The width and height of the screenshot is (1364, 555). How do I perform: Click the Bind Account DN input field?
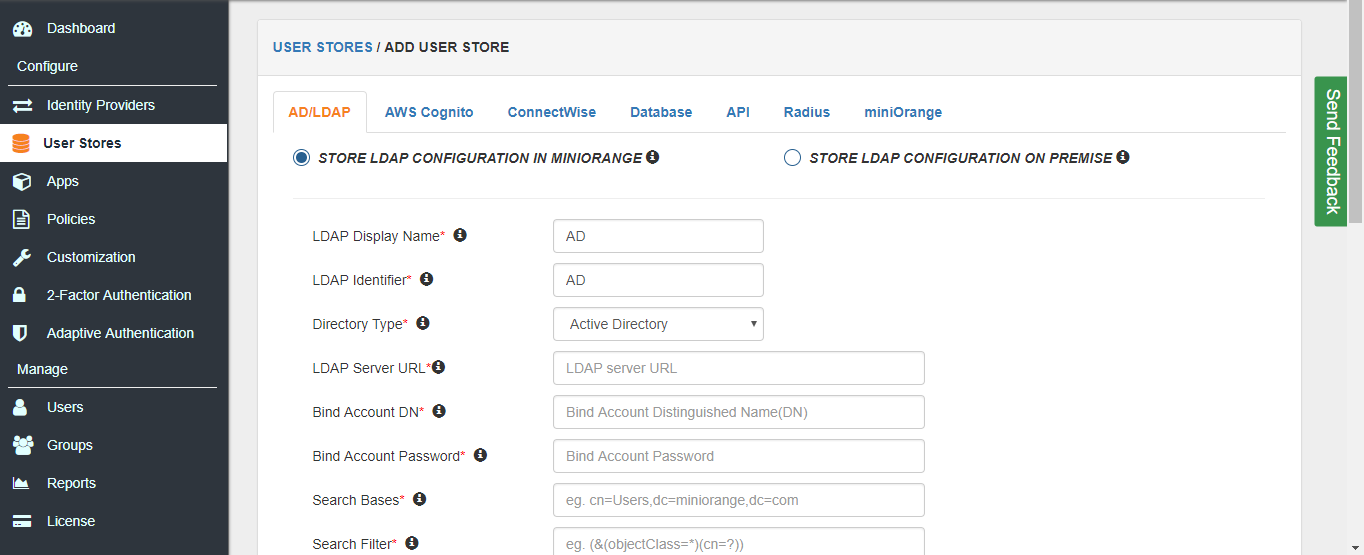739,412
